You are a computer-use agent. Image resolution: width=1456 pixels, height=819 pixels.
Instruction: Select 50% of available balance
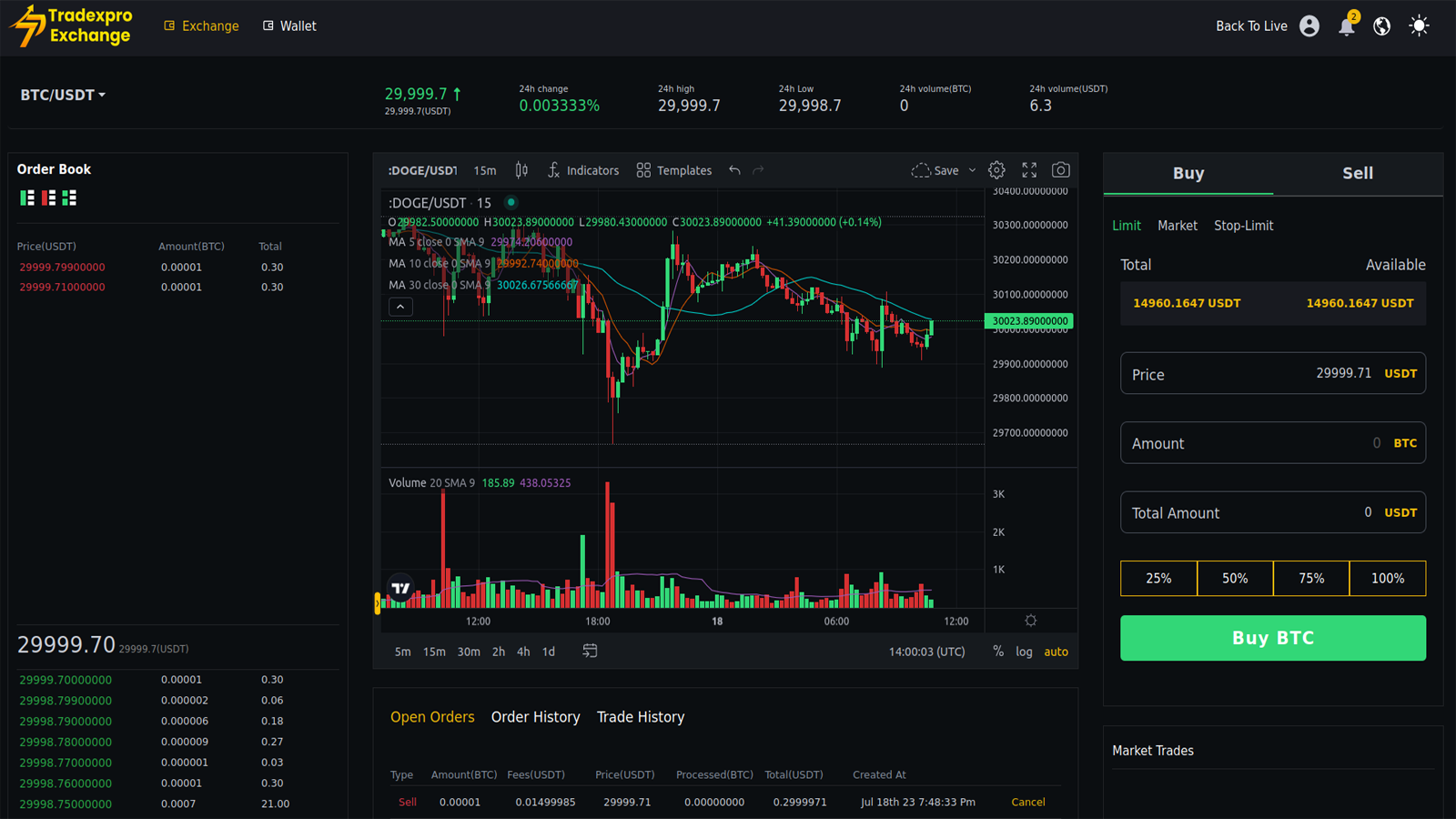pos(1235,578)
